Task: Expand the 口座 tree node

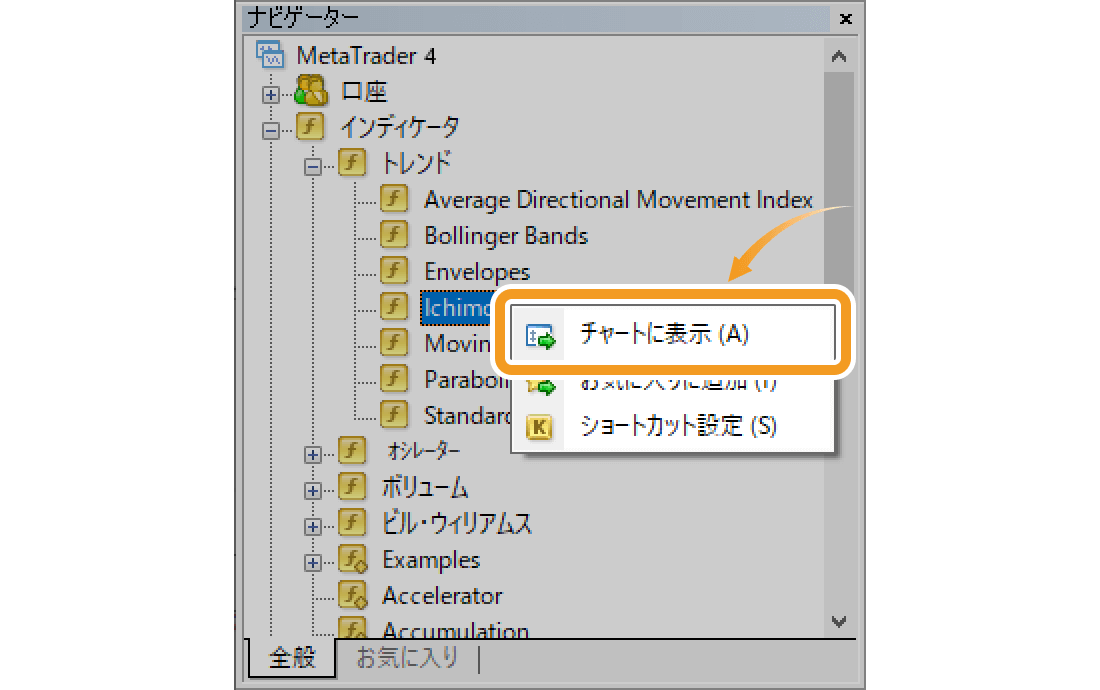Action: pos(271,94)
